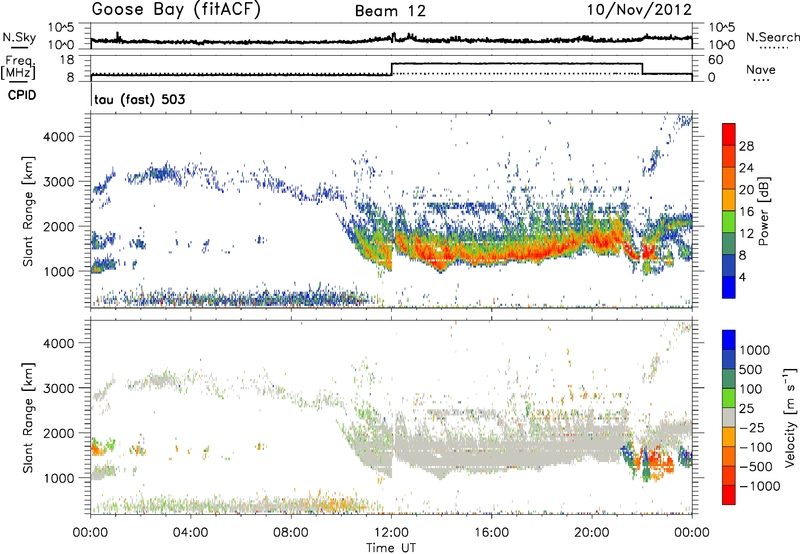Select the '20:00' time tick label
Viewport: 800px width, 554px height.
pos(592,533)
